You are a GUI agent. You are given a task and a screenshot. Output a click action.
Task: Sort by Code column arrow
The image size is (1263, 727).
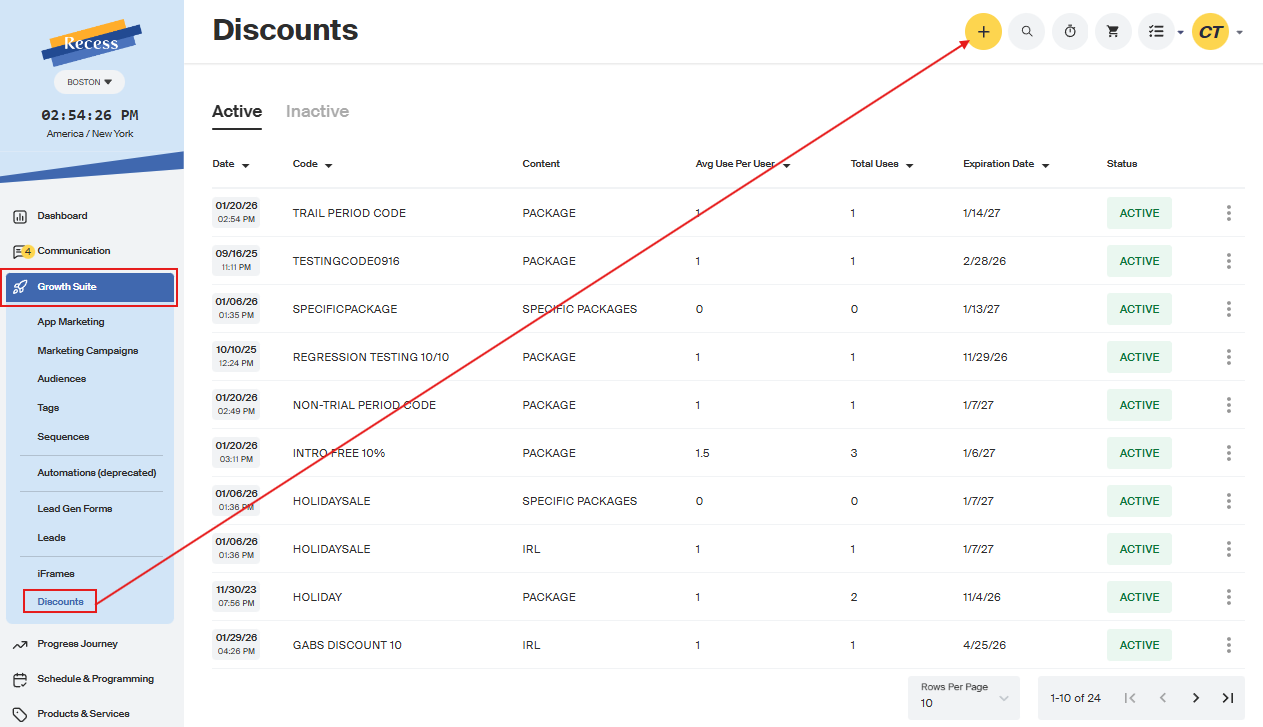328,165
